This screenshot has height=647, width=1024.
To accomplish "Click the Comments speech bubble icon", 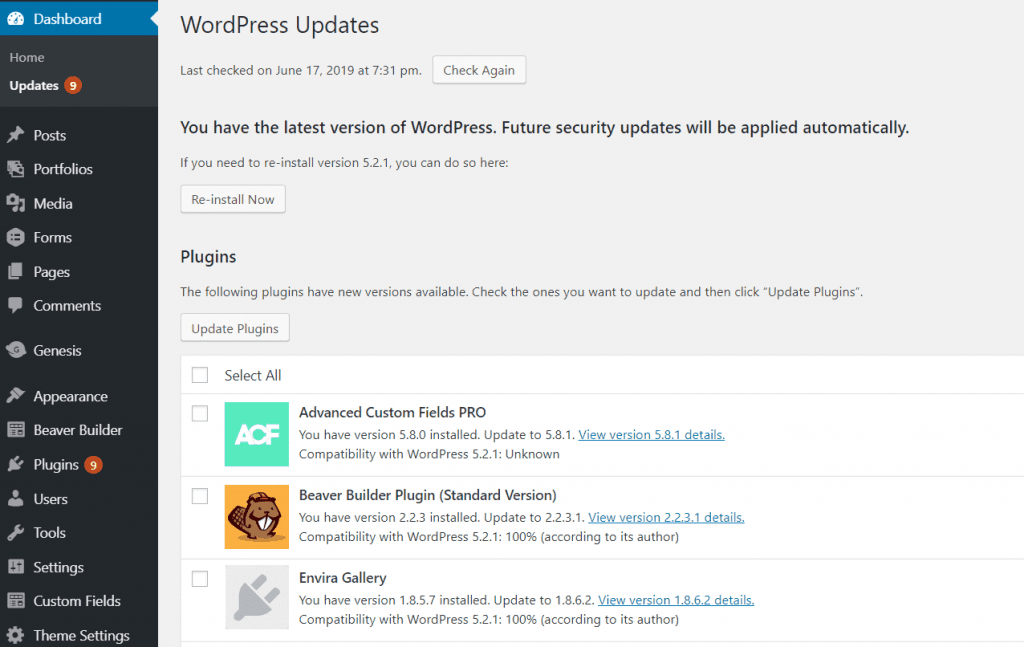I will click(16, 306).
